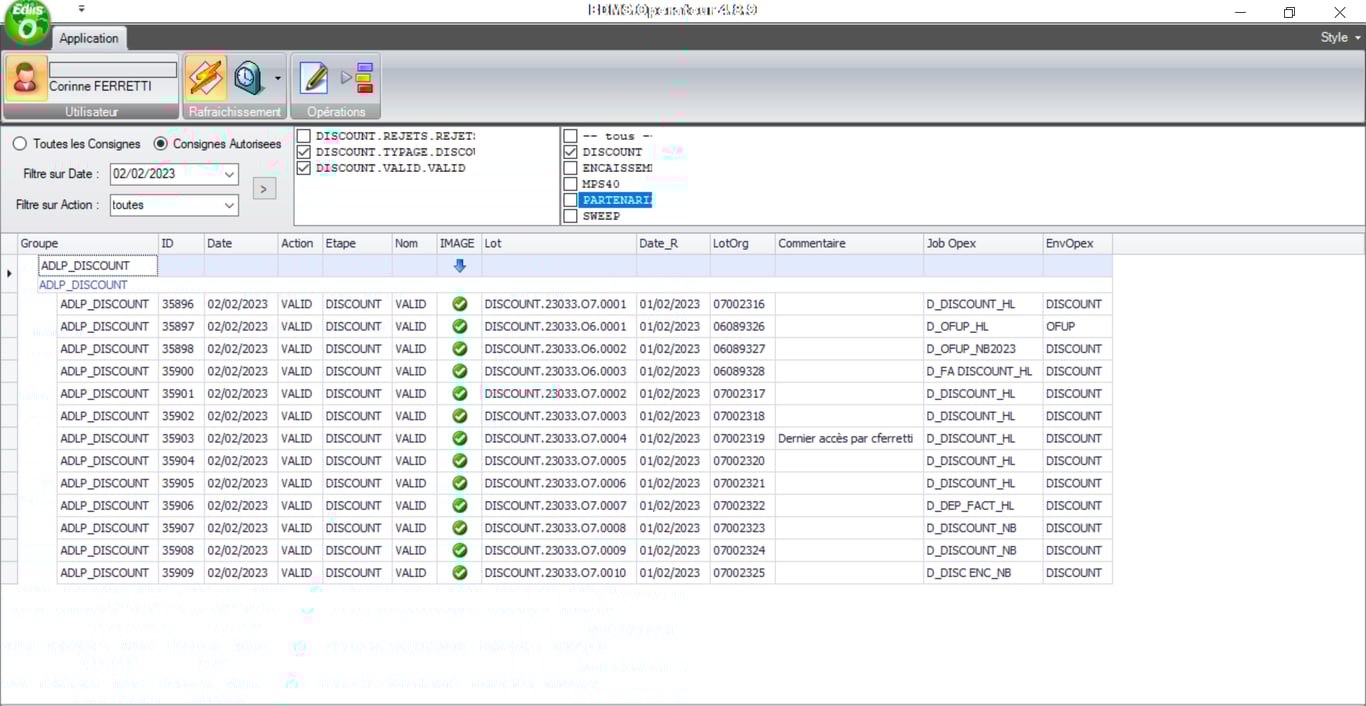Click green check icon for ID 35901

[460, 394]
